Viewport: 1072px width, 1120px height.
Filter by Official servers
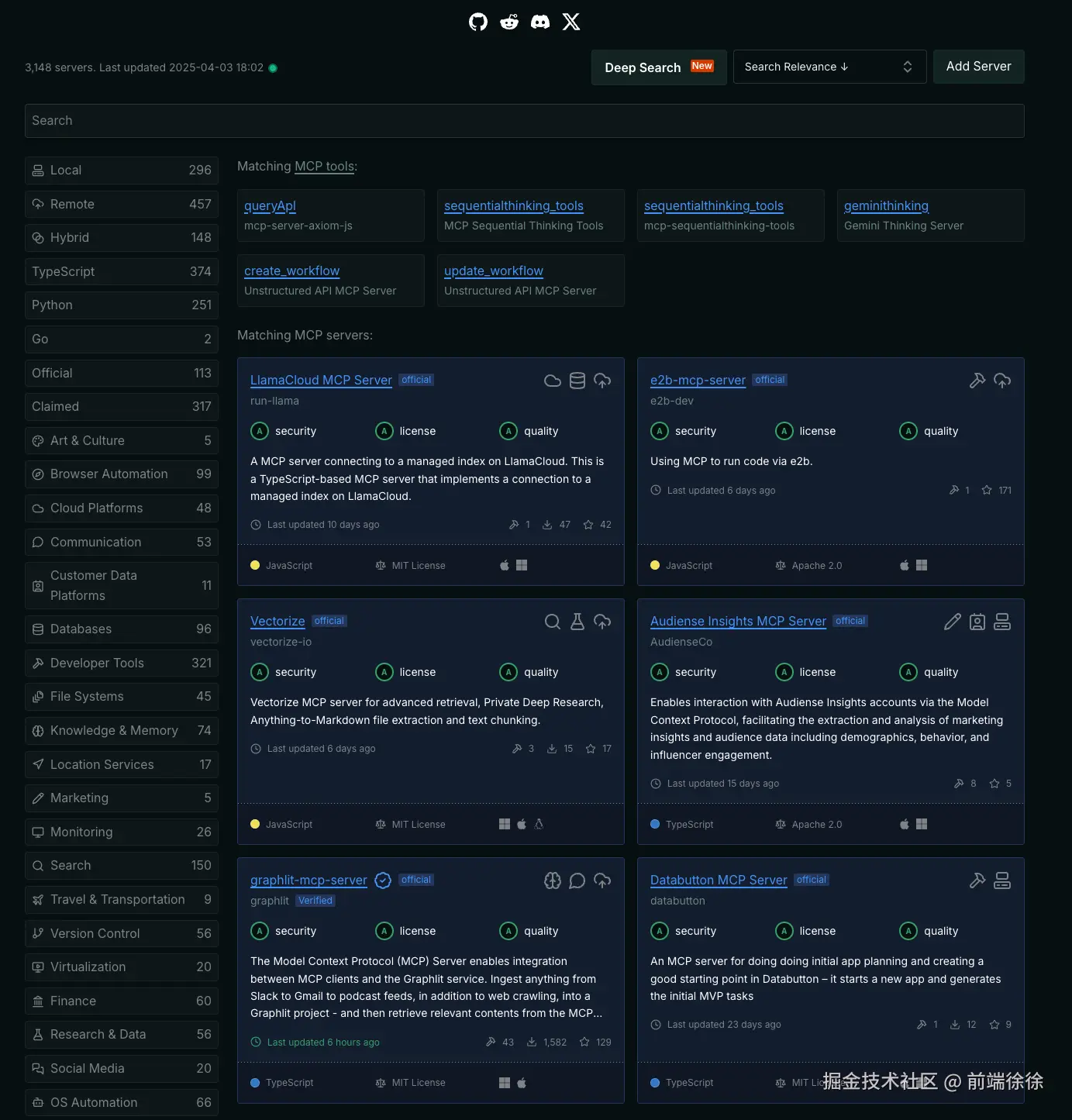122,374
